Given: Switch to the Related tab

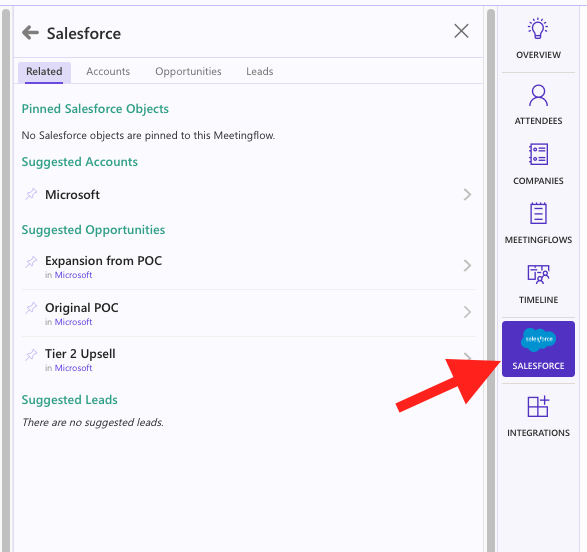Looking at the screenshot, I should point(44,71).
